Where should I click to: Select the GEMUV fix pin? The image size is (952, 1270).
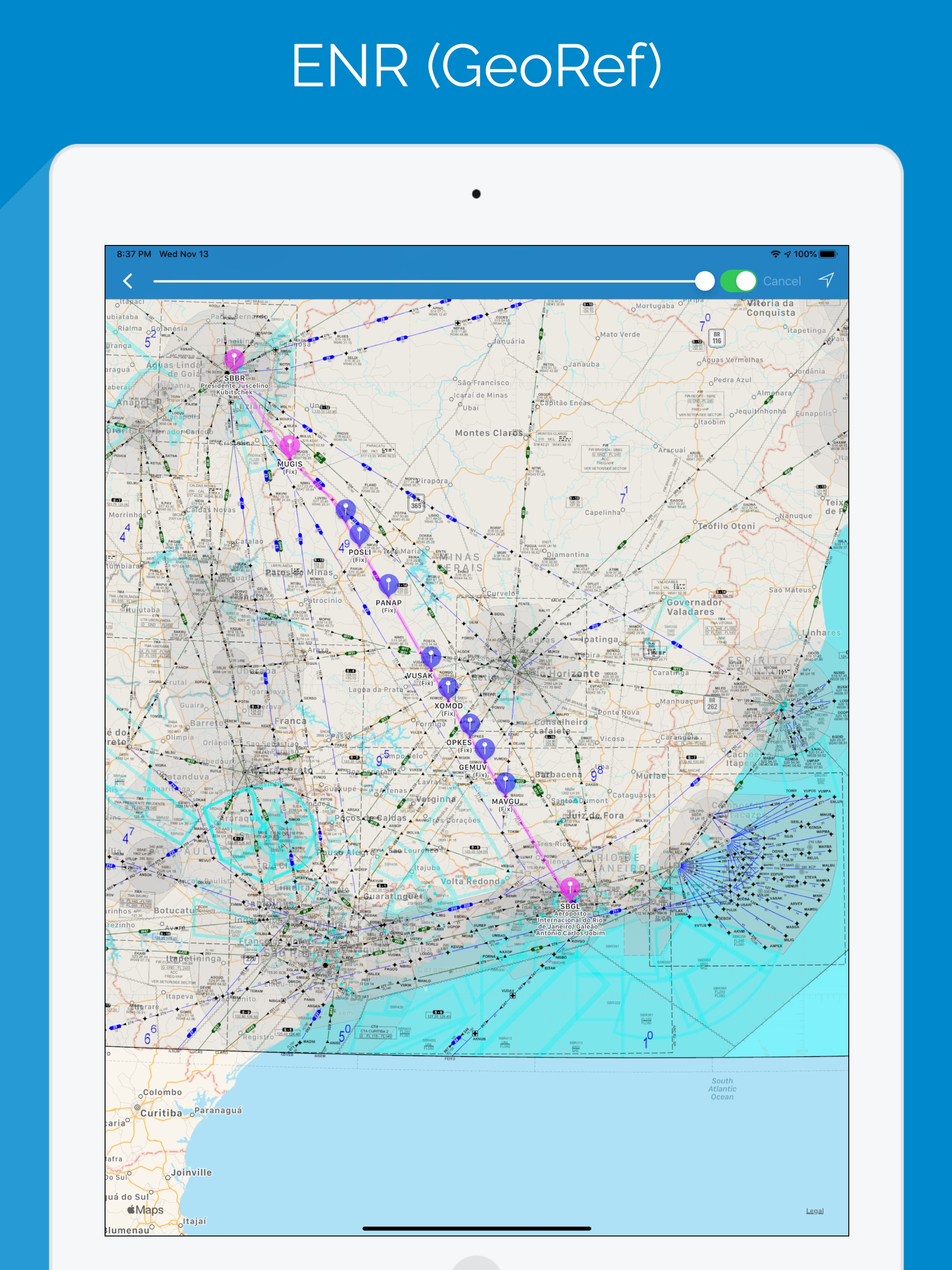[485, 749]
